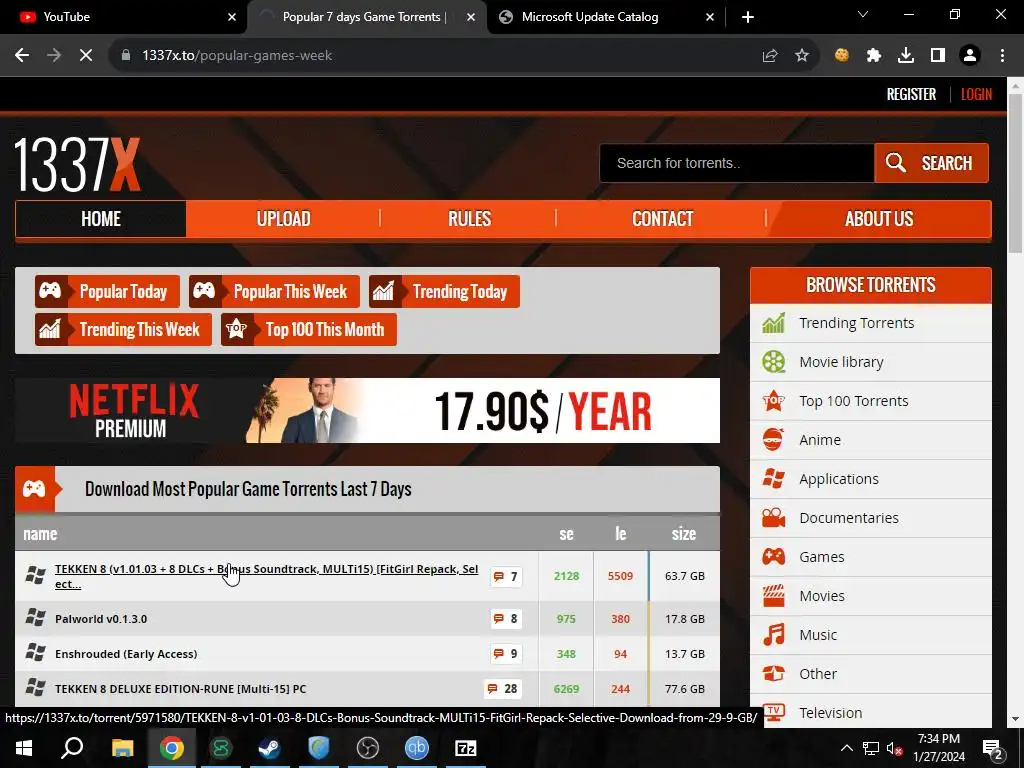Open the REGISTER link
The image size is (1024, 768).
911,94
